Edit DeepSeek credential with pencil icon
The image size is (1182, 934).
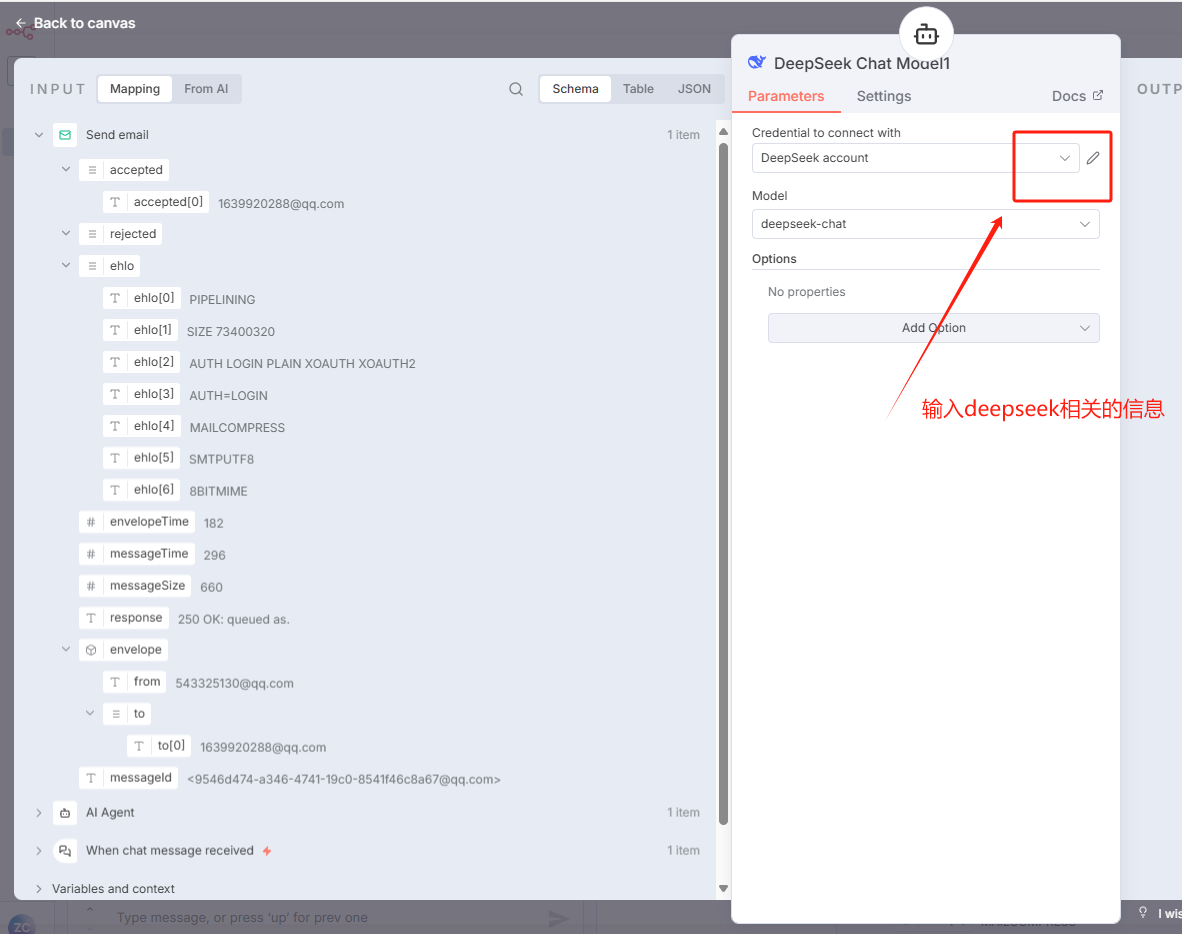click(1093, 158)
